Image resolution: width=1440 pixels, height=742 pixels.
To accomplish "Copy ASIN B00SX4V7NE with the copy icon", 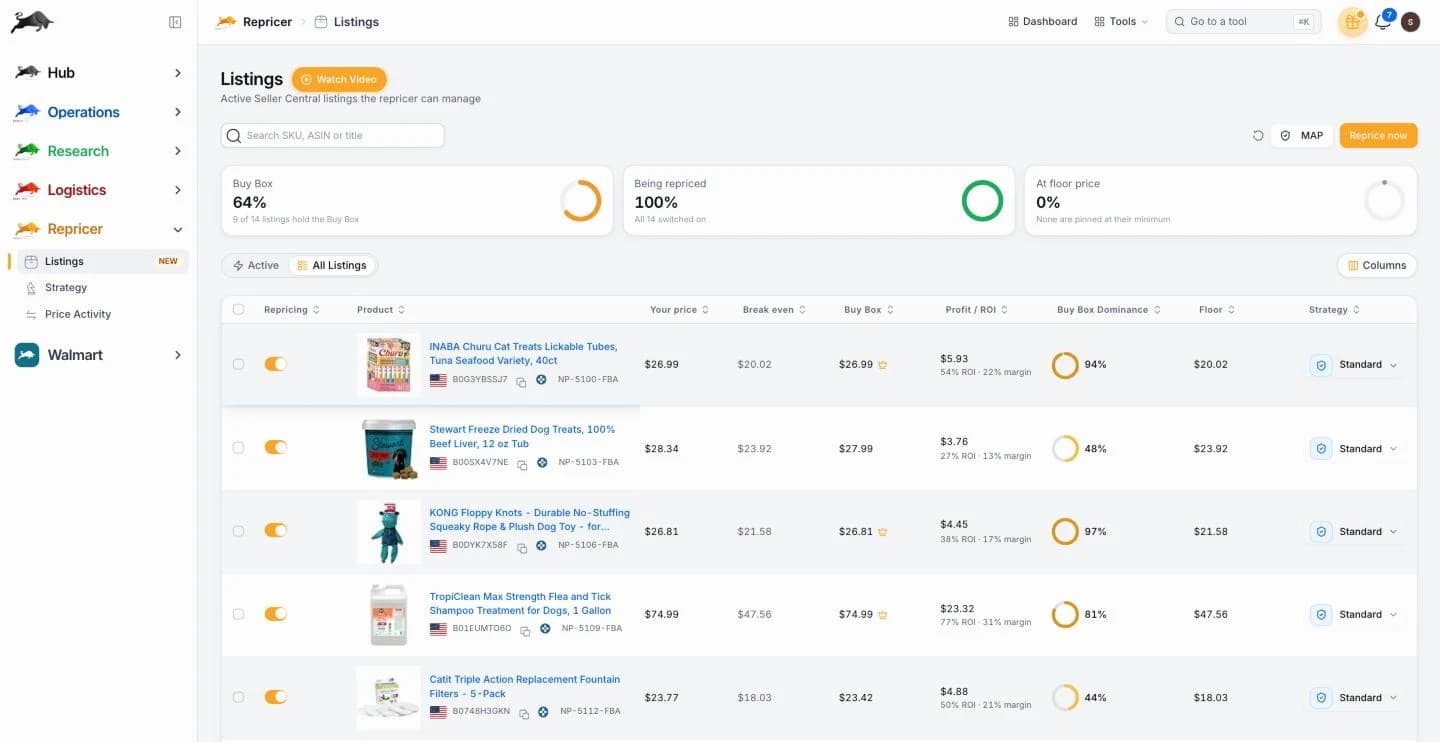I will pyautogui.click(x=522, y=464).
